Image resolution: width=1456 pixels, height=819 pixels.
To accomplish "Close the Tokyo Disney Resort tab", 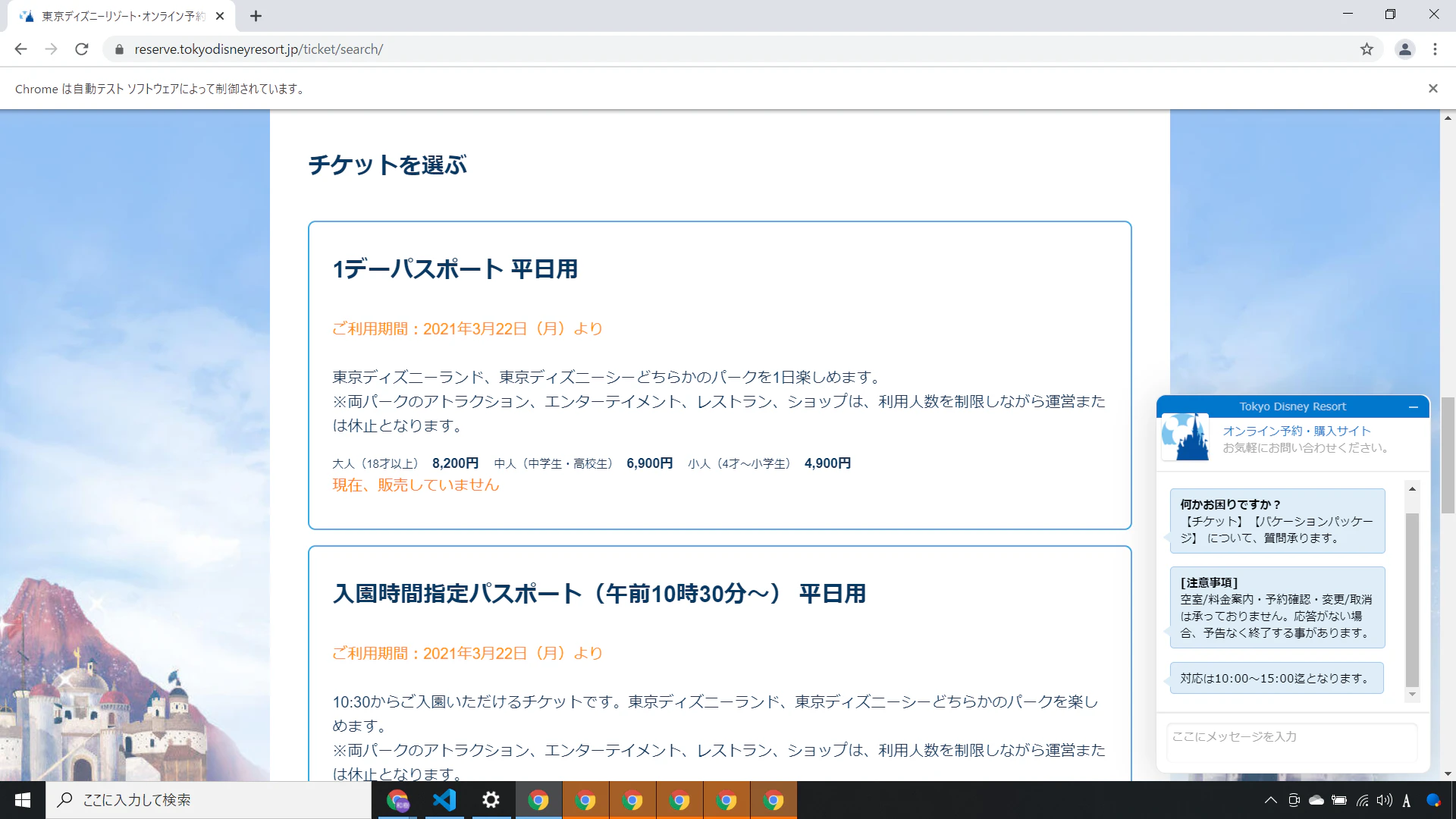I will pos(220,16).
